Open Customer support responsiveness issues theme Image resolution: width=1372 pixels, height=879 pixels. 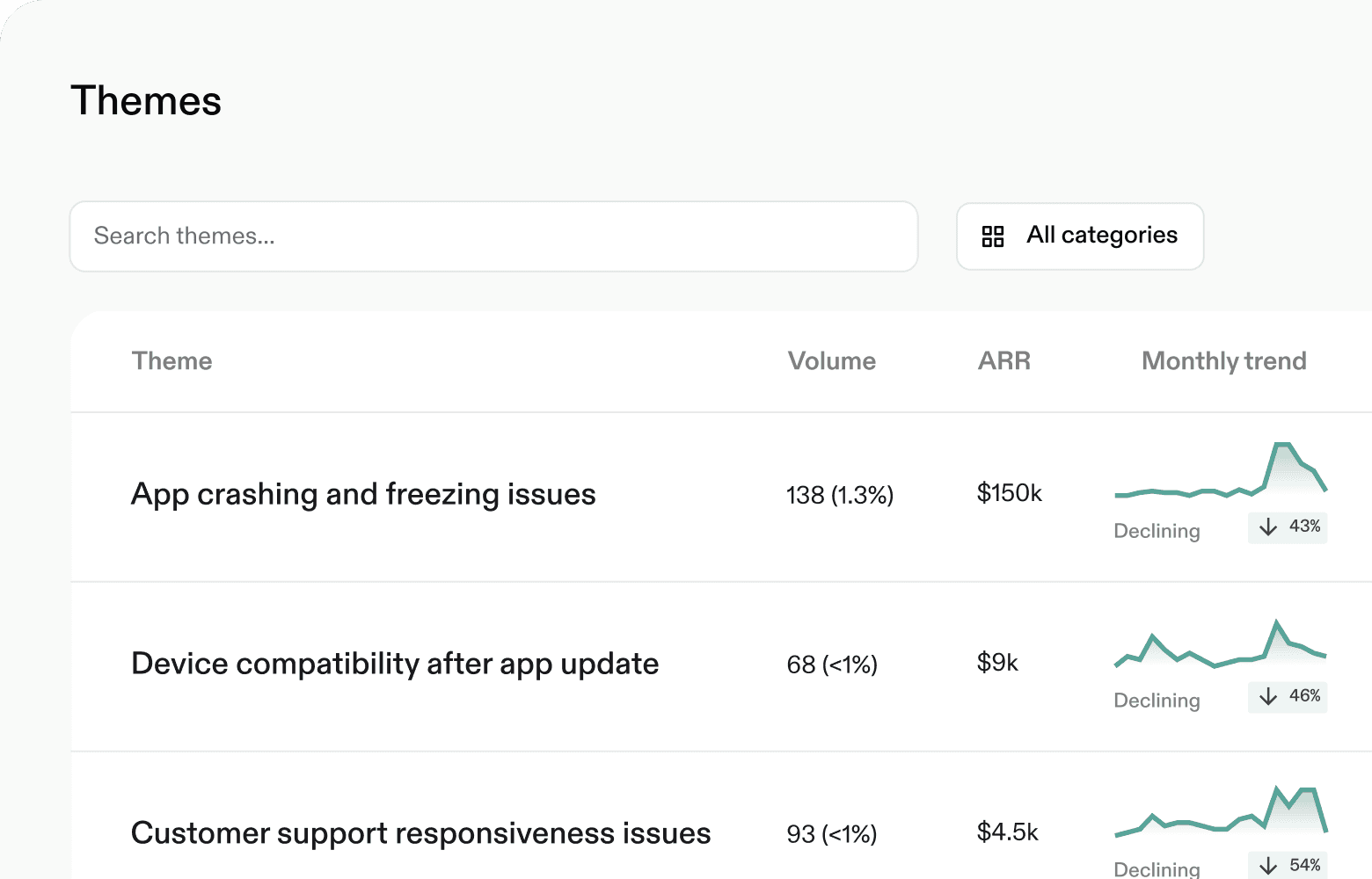pos(420,833)
